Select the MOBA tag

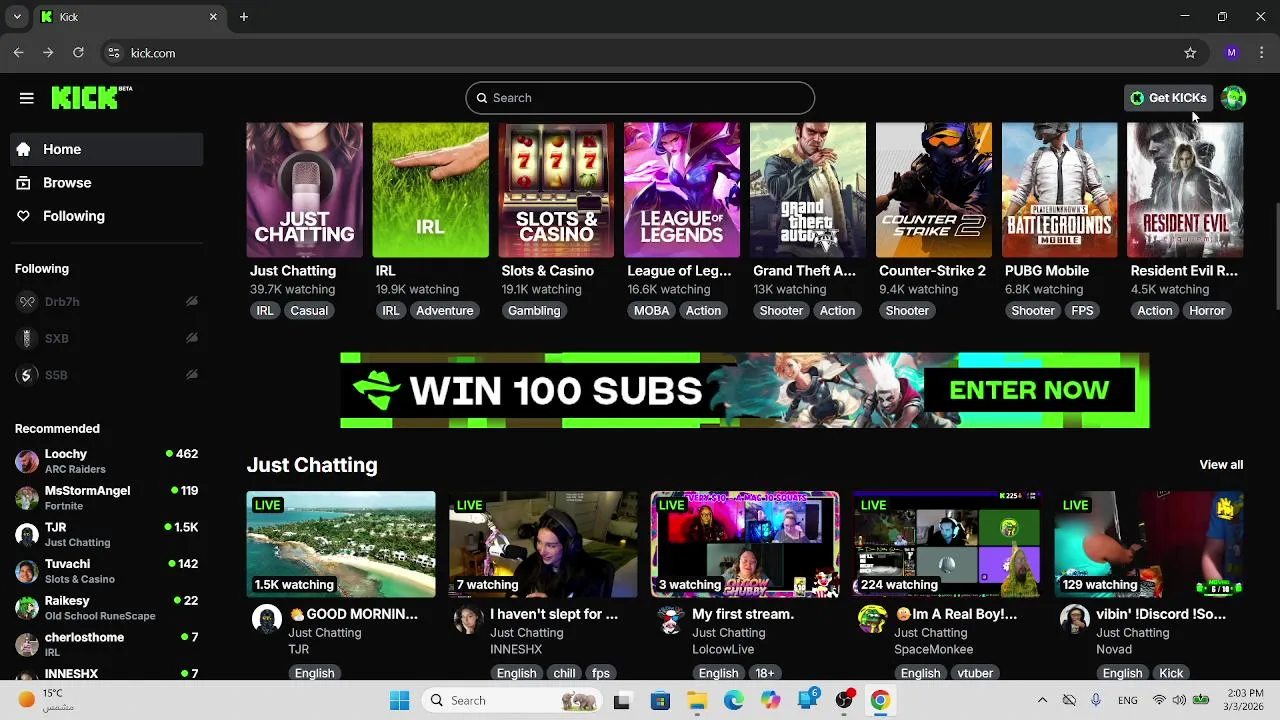point(651,311)
